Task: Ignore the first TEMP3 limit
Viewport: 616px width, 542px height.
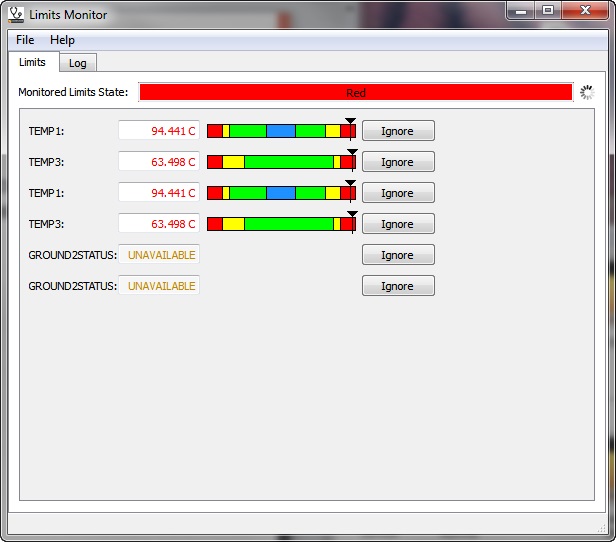Action: pyautogui.click(x=398, y=162)
